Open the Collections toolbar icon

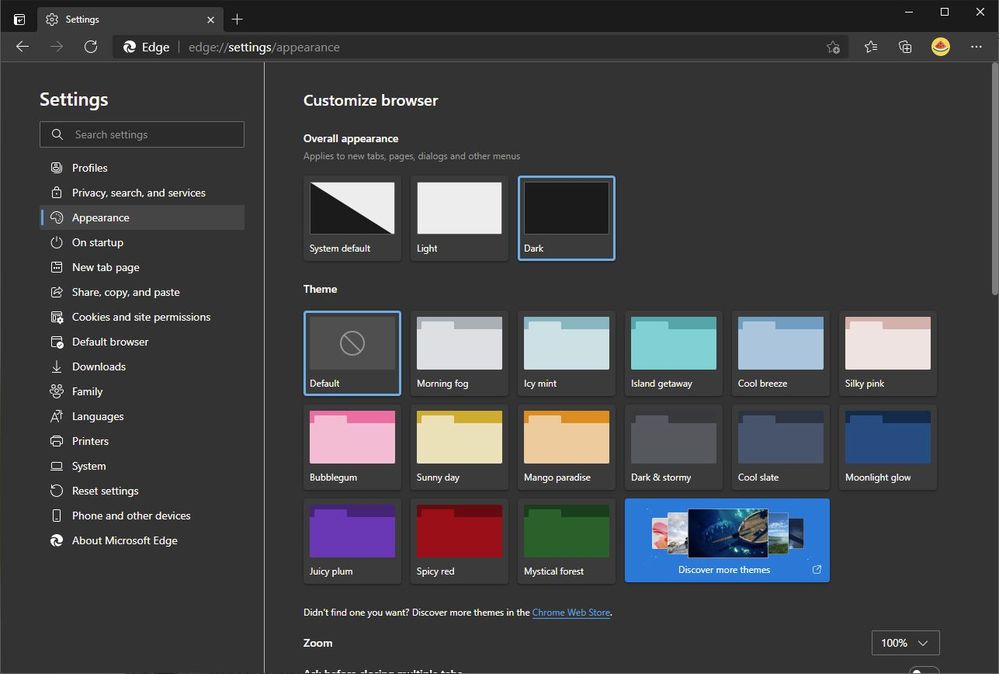tap(905, 47)
